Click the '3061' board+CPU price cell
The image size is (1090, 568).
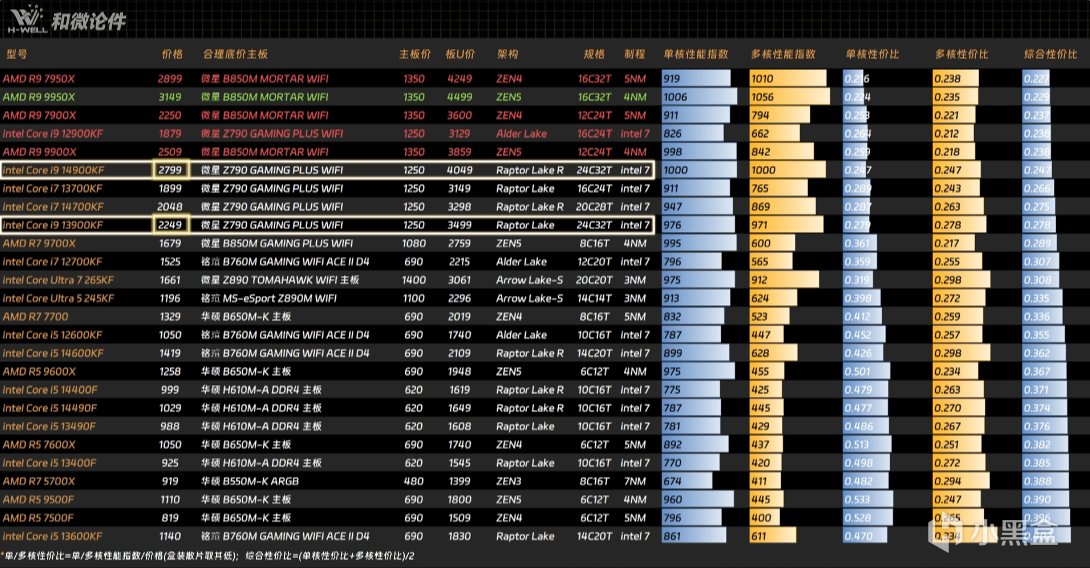coord(459,280)
